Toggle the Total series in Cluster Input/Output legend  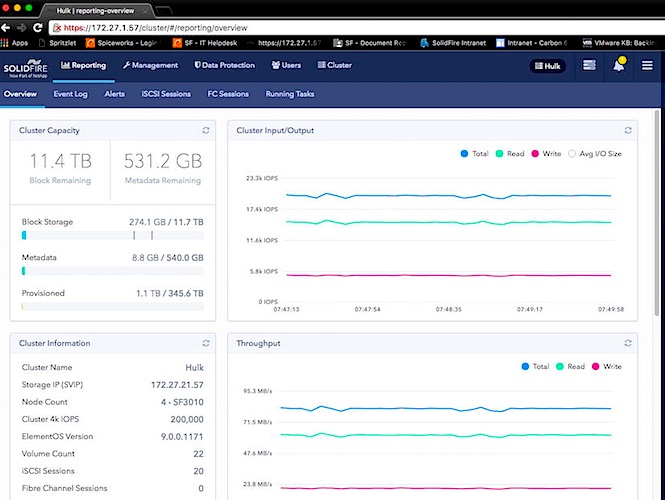click(475, 154)
